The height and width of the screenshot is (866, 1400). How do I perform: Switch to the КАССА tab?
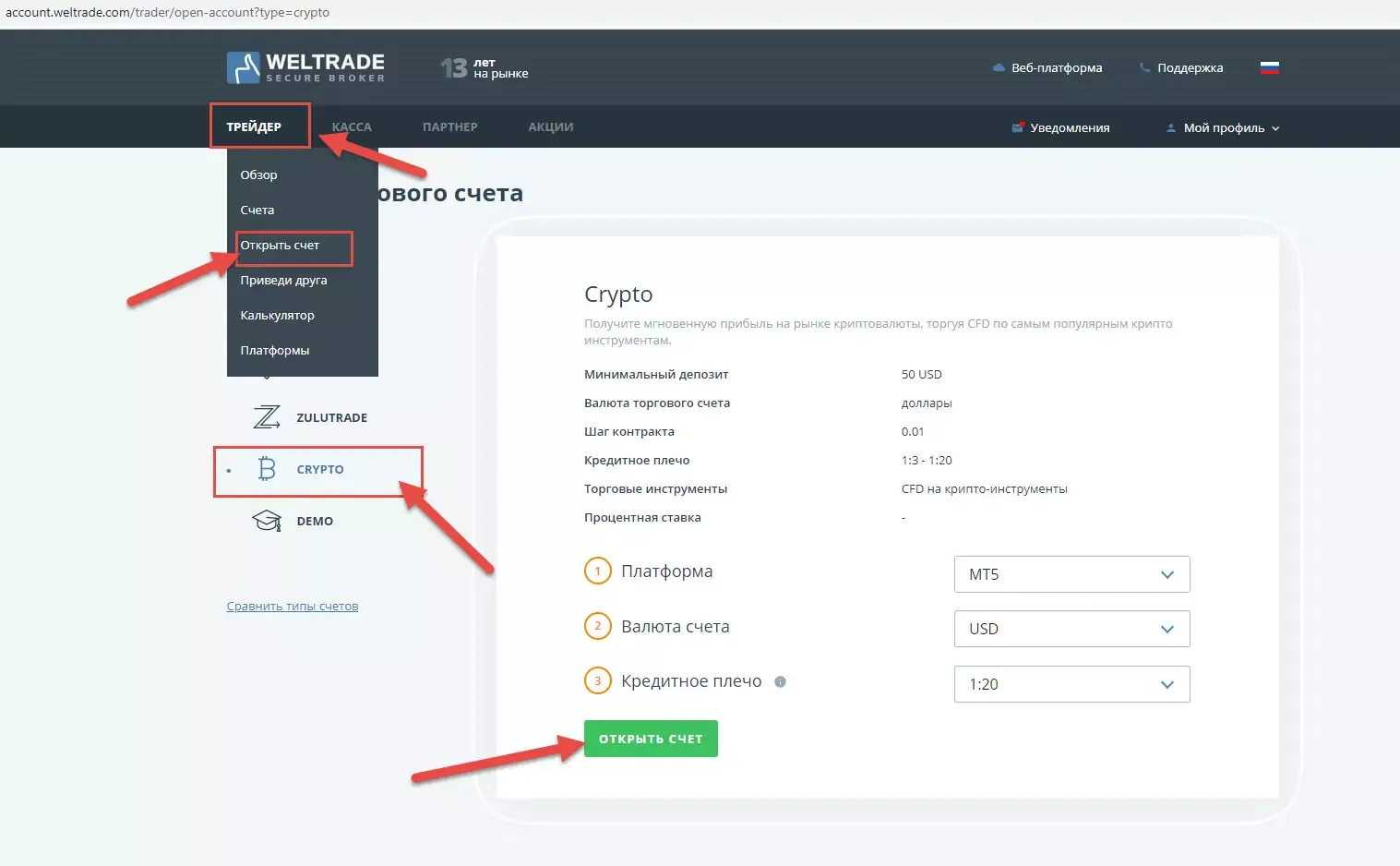tap(352, 127)
